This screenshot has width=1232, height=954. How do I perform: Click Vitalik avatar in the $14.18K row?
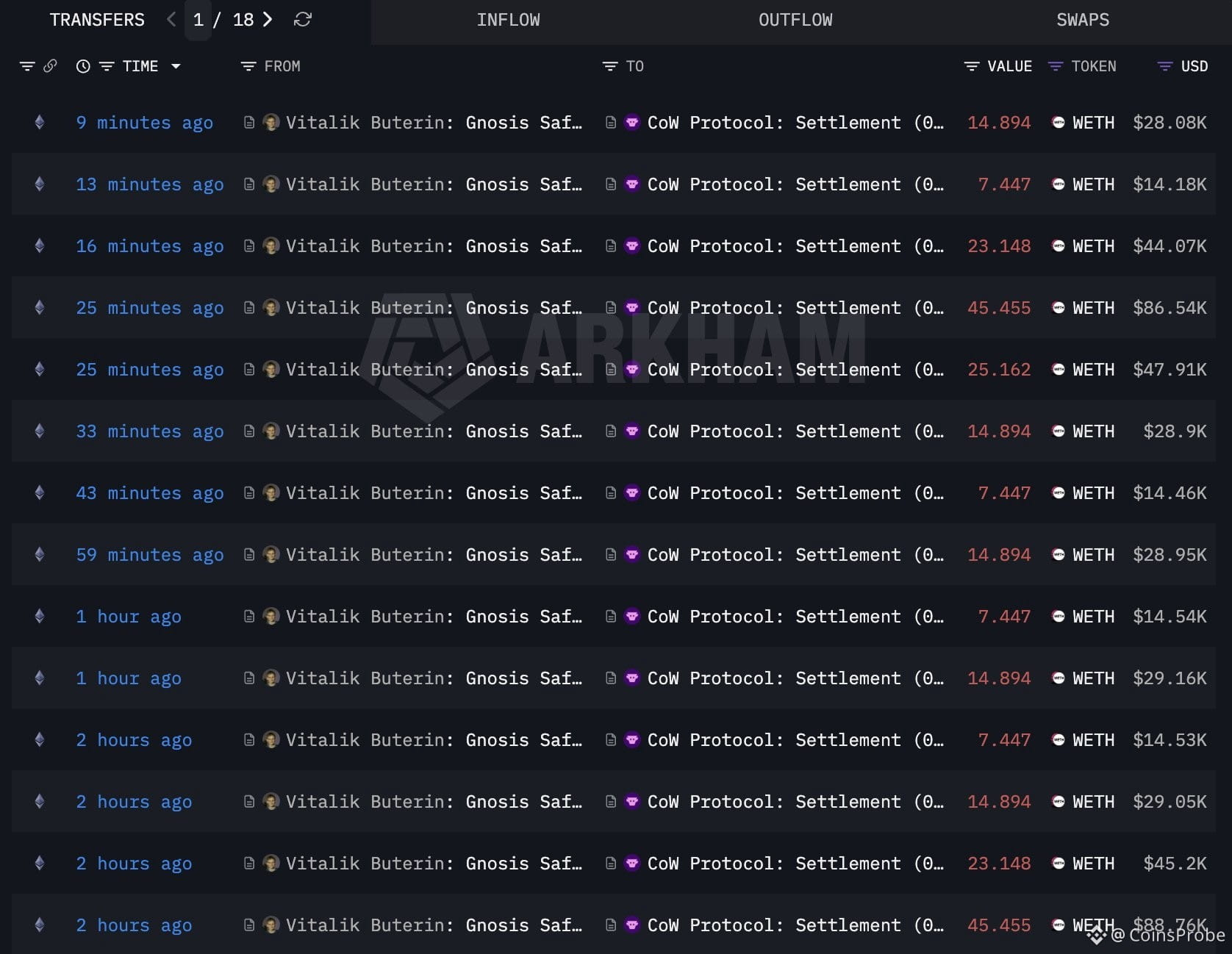point(271,184)
